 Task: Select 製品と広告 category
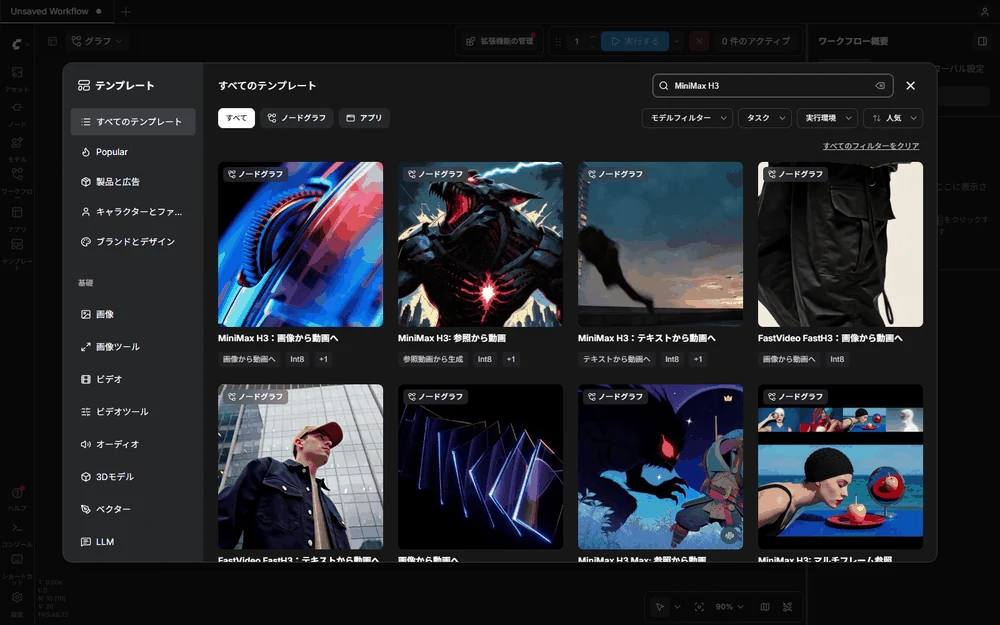coord(133,182)
